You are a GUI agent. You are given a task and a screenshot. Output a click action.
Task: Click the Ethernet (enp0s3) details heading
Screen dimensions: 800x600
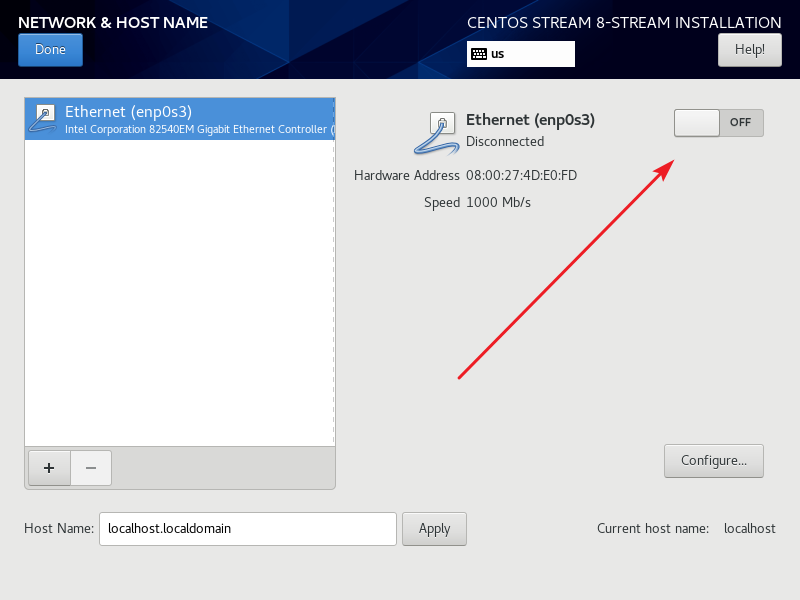531,120
